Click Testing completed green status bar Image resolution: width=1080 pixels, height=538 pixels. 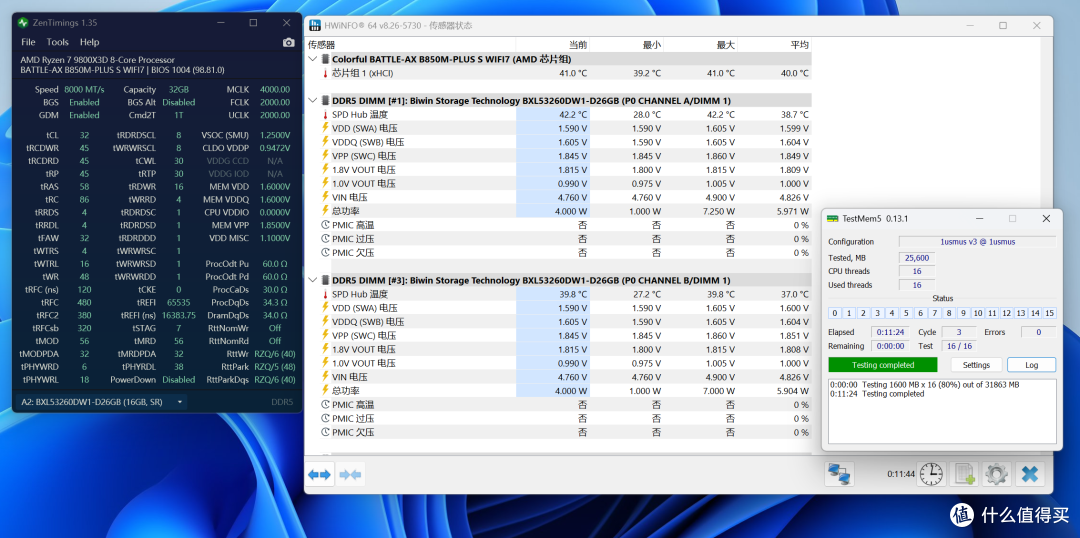pos(882,365)
